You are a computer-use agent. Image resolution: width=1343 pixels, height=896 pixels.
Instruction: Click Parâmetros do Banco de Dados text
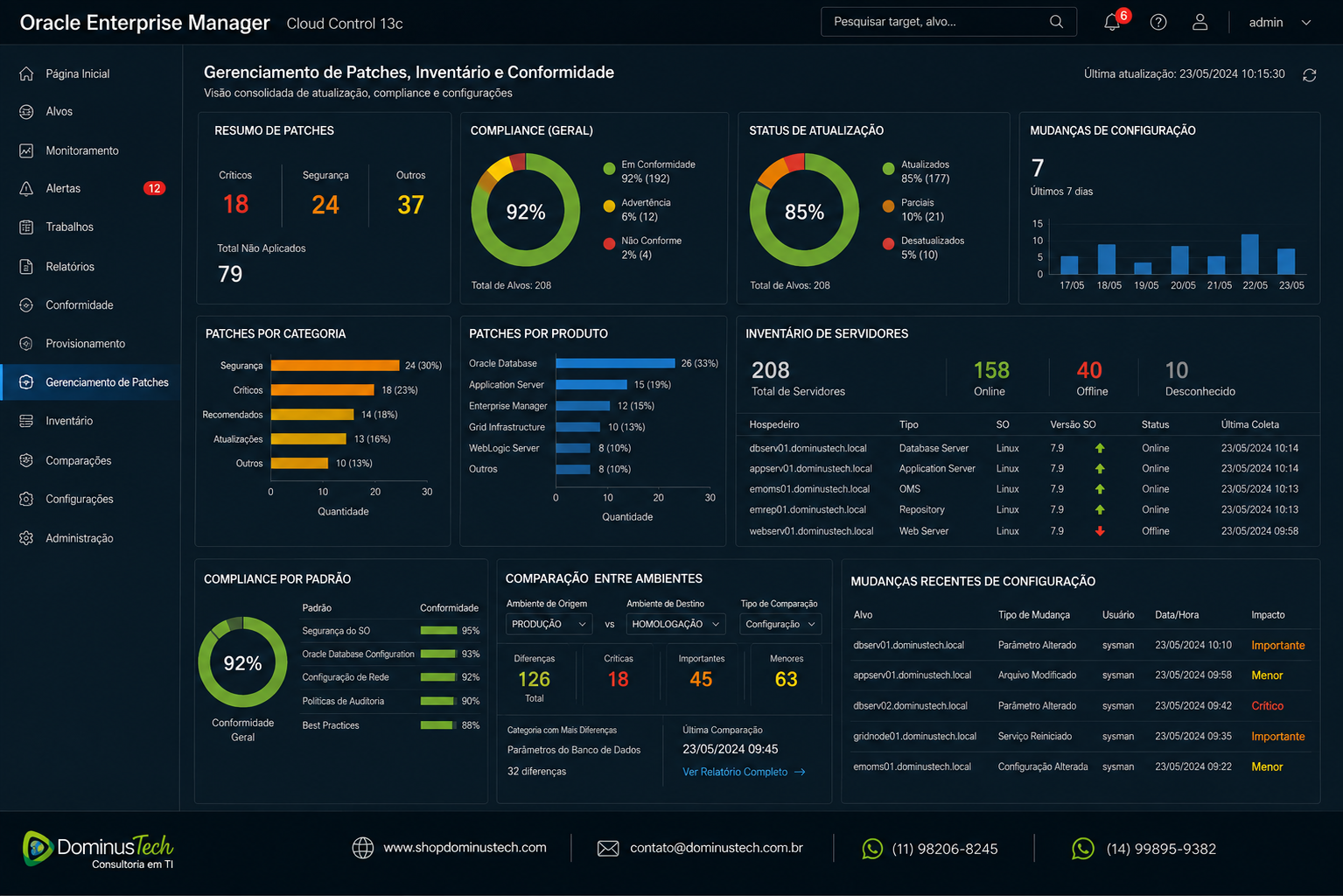coord(574,750)
